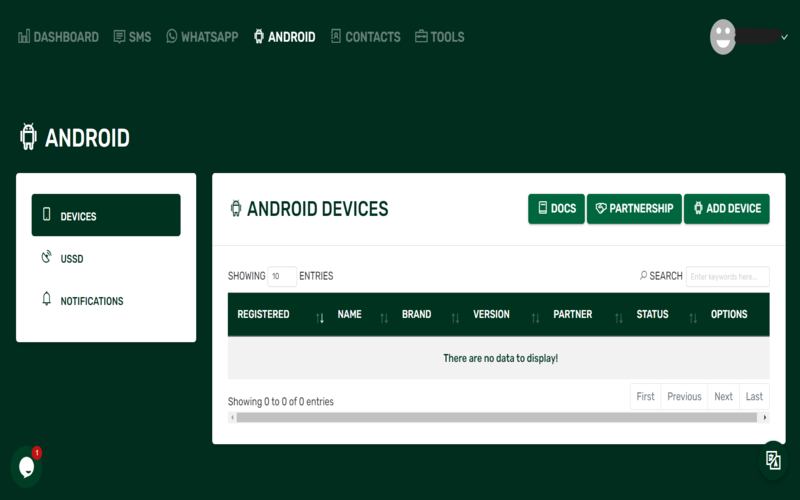Click the Partnership button
Viewport: 800px width, 500px height.
(634, 208)
